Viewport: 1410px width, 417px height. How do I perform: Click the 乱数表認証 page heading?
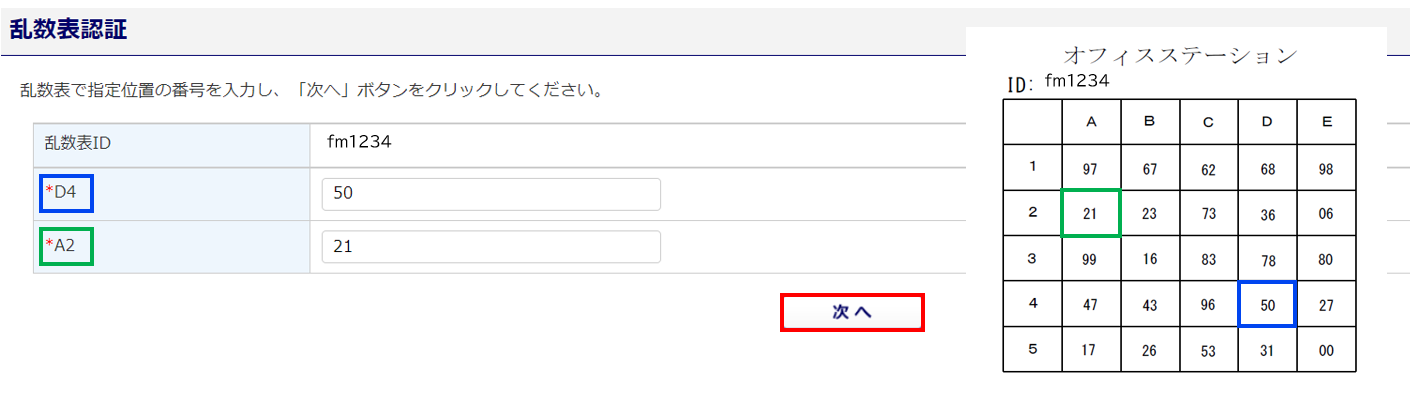click(69, 29)
